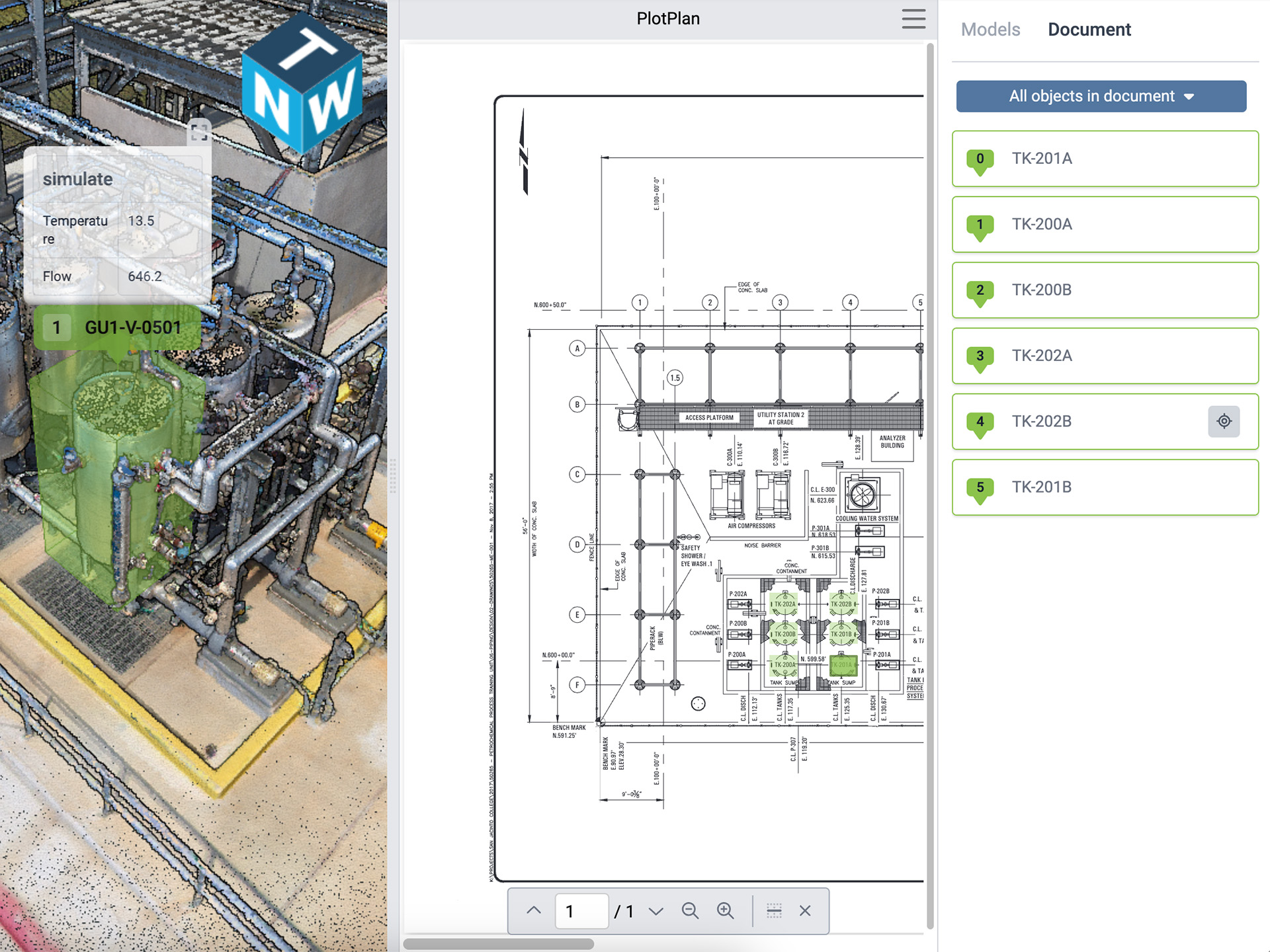Viewport: 1270px width, 952px height.
Task: Click the page number input field
Action: [x=581, y=910]
